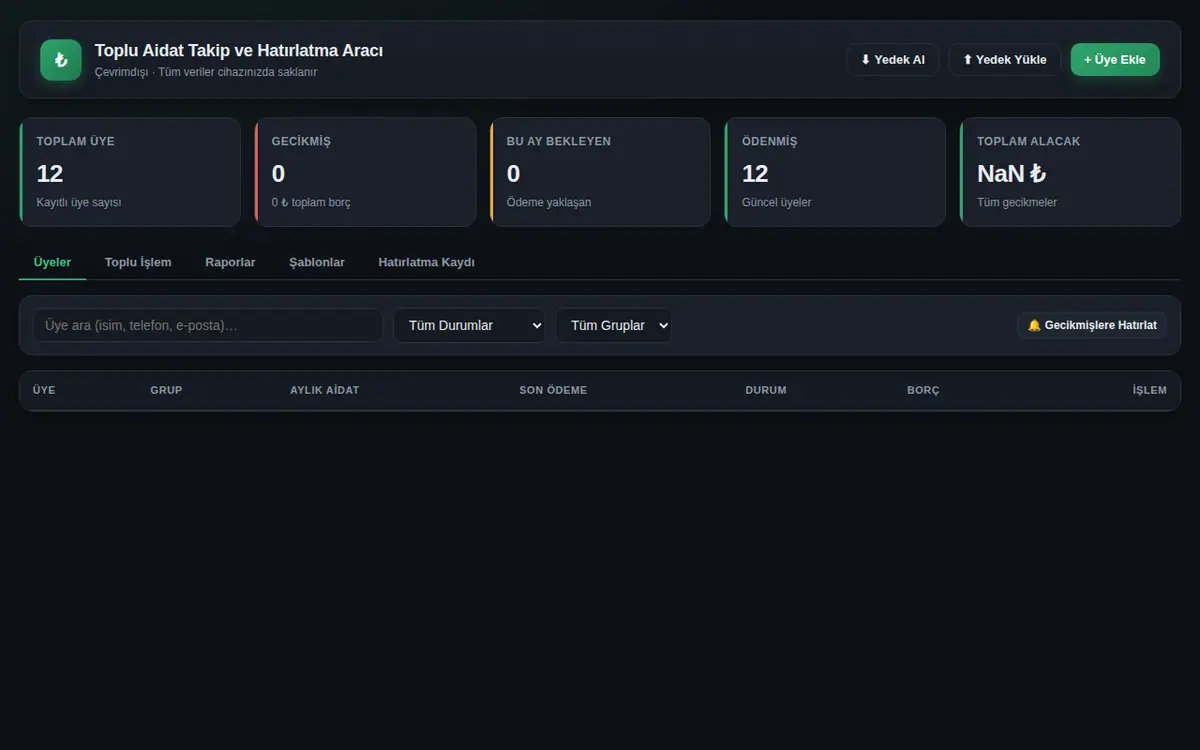Image resolution: width=1200 pixels, height=750 pixels.
Task: Expand the Tüm Durumlar status dropdown
Action: click(x=469, y=325)
